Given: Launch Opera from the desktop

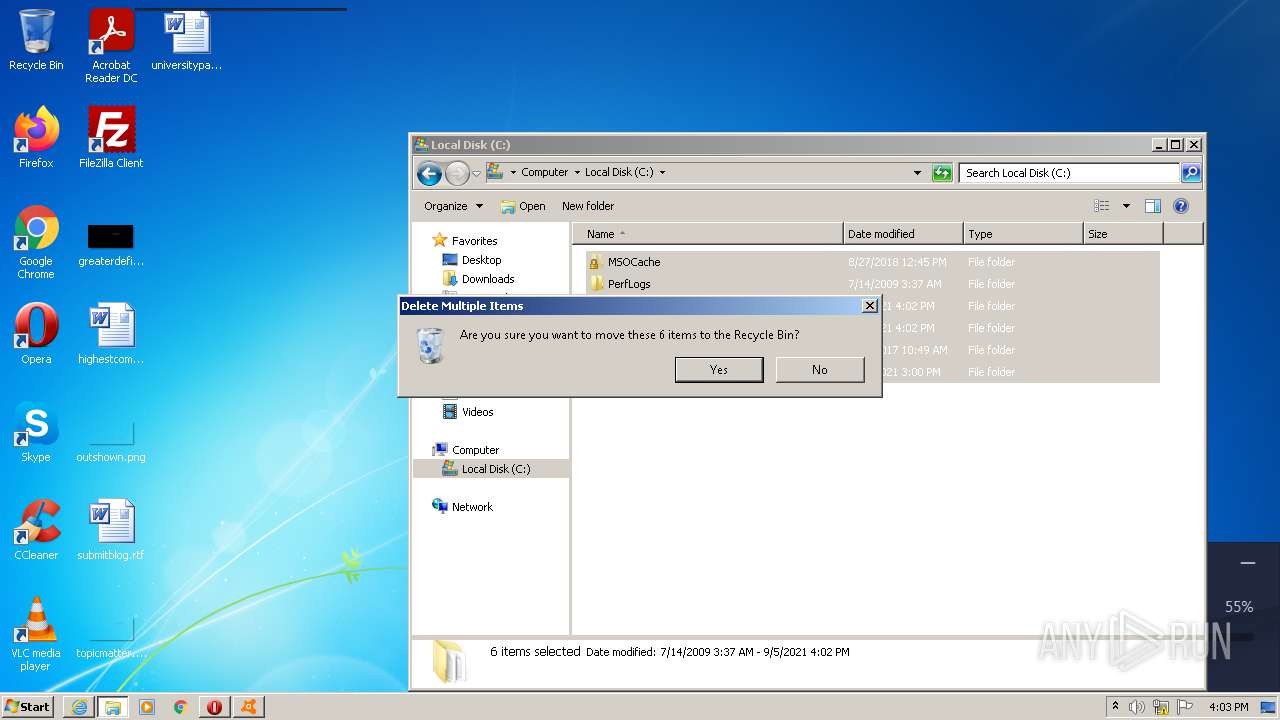Looking at the screenshot, I should [36, 334].
